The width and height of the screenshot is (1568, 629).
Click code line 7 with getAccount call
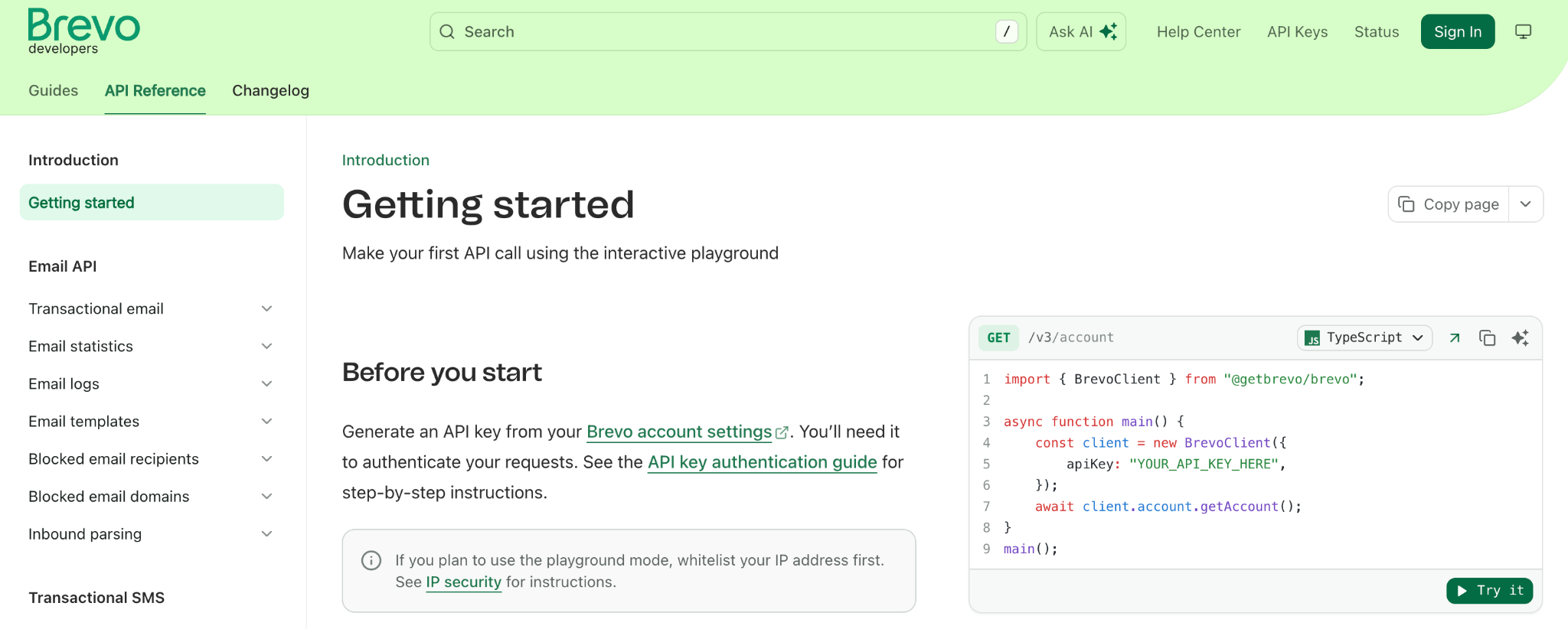[x=1168, y=507]
